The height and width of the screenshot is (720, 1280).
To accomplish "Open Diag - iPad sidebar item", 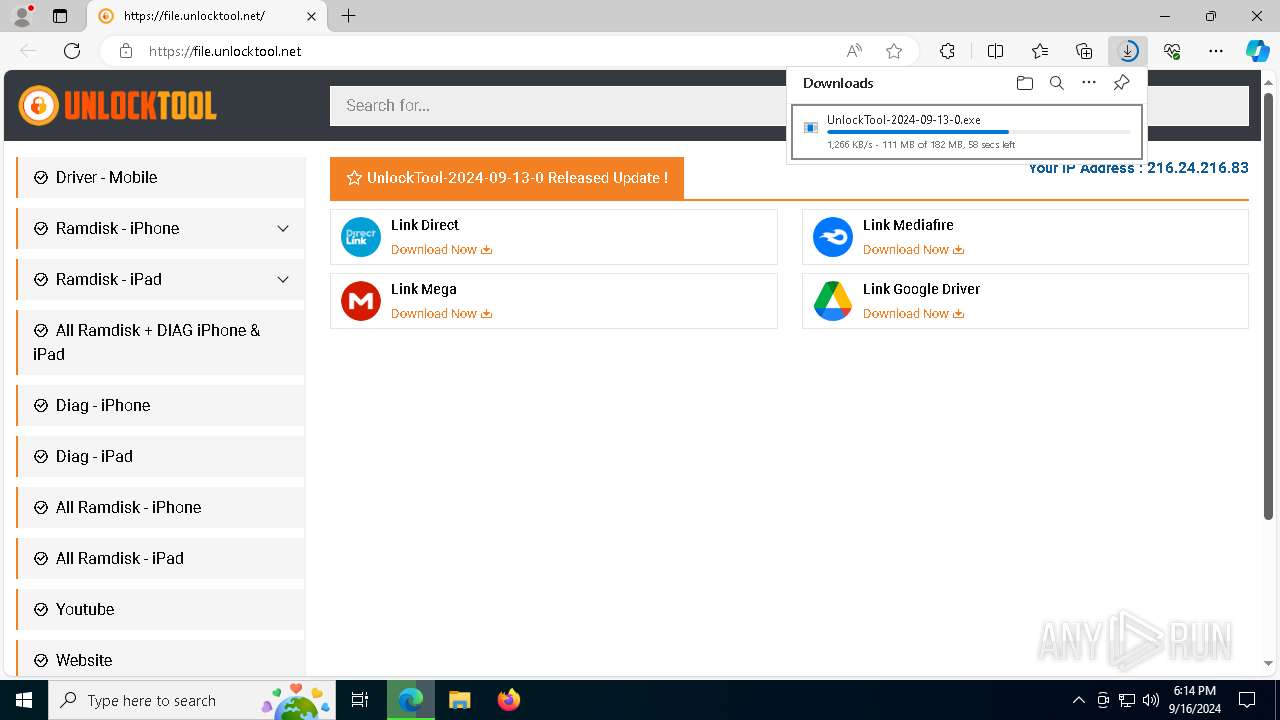I will (161, 456).
